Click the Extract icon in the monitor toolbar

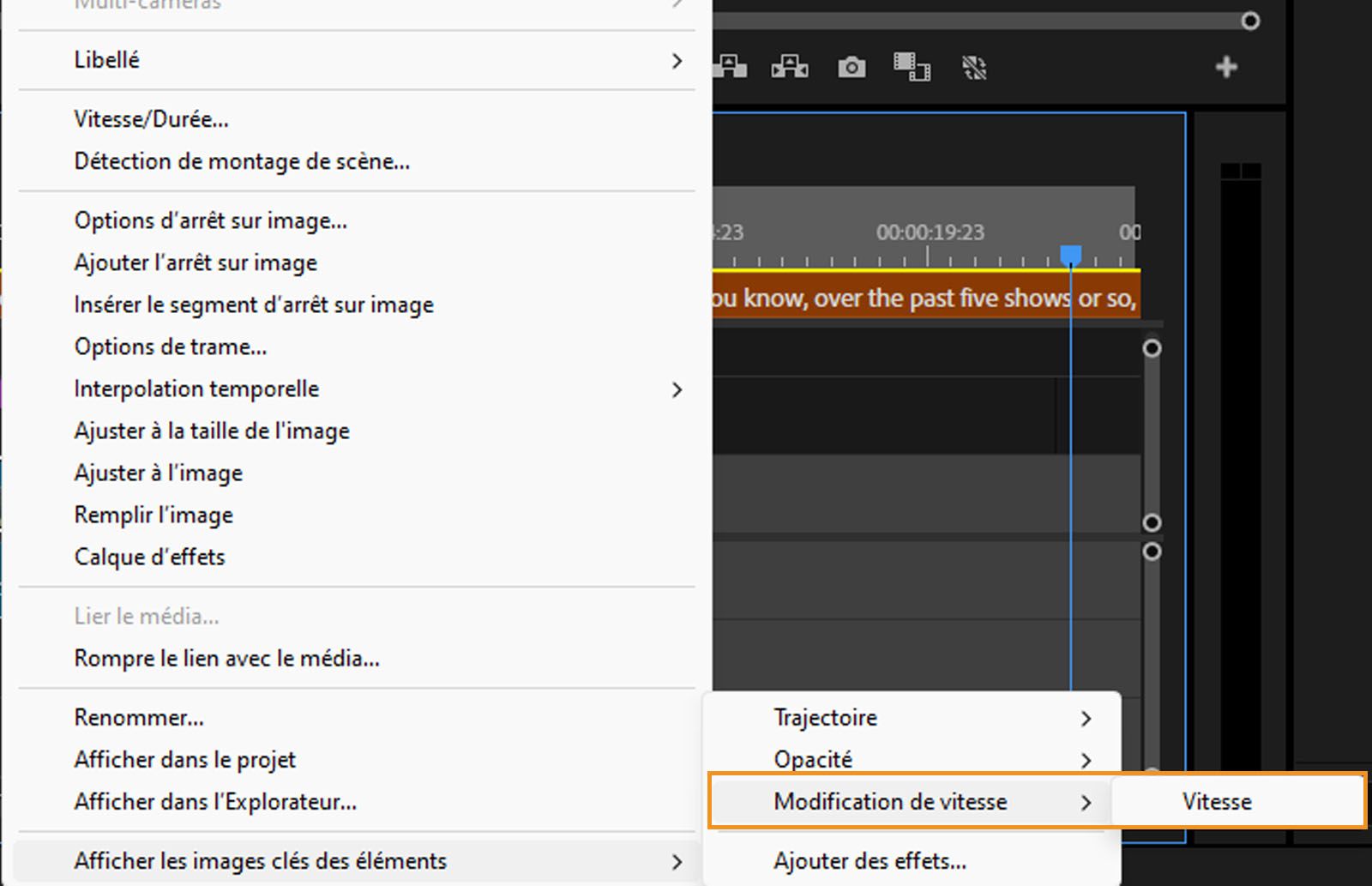coord(789,67)
